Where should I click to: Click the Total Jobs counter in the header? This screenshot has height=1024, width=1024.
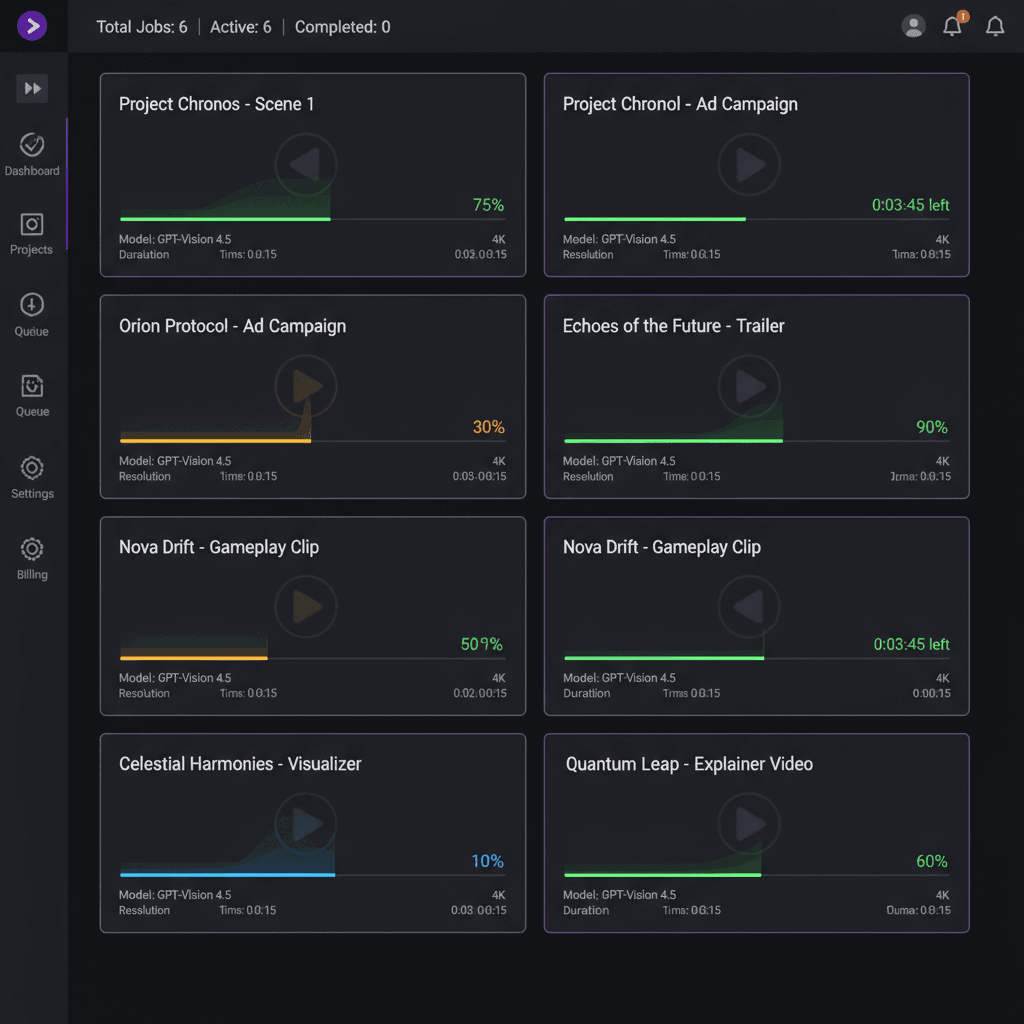click(141, 27)
